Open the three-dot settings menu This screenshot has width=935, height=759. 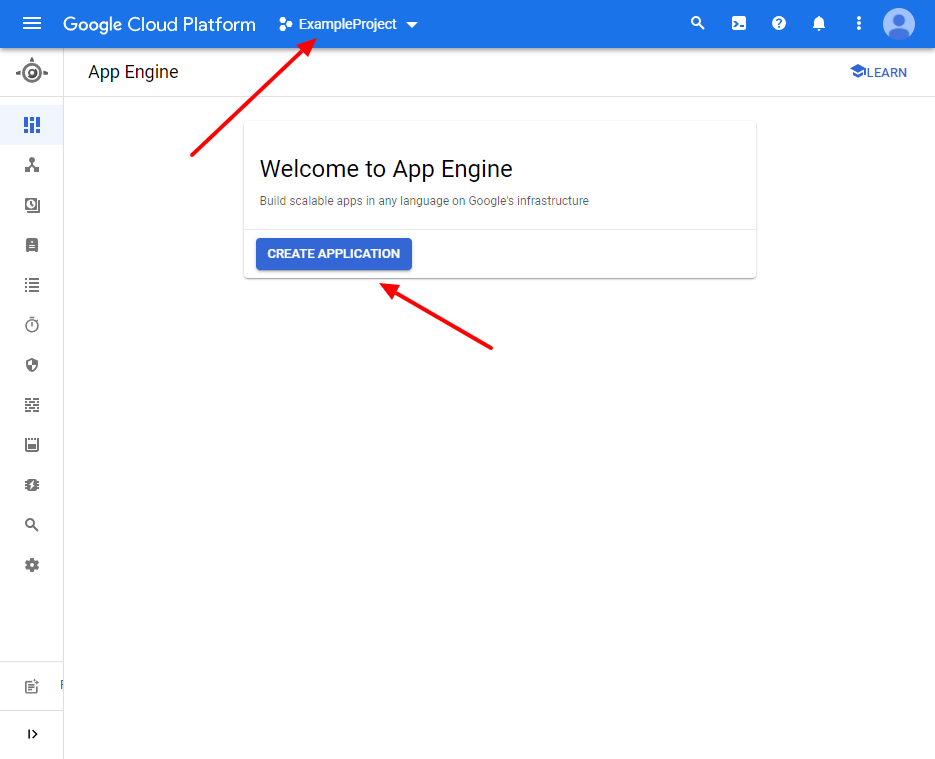pyautogui.click(x=859, y=23)
